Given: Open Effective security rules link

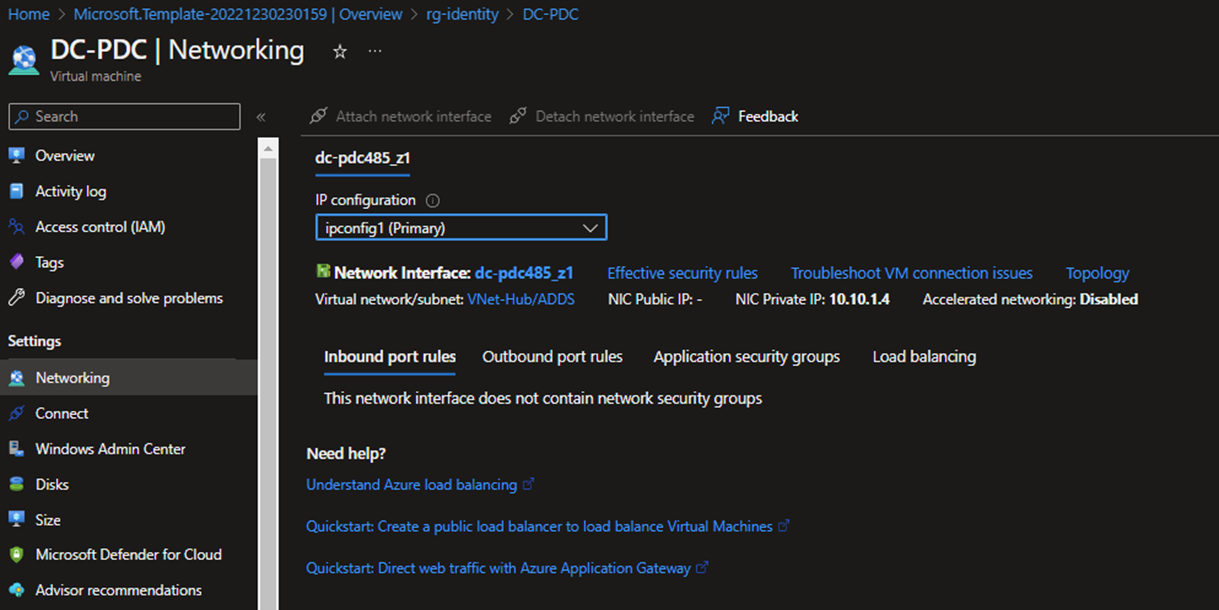Looking at the screenshot, I should 682,273.
